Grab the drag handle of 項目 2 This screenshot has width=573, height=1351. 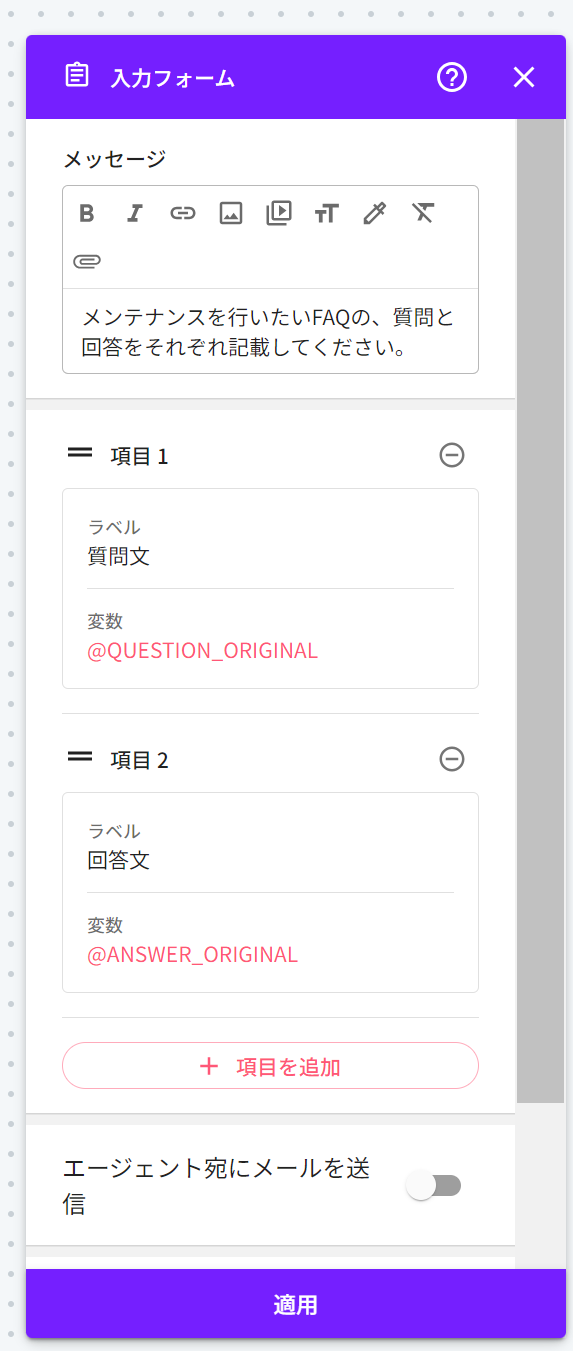tap(80, 759)
